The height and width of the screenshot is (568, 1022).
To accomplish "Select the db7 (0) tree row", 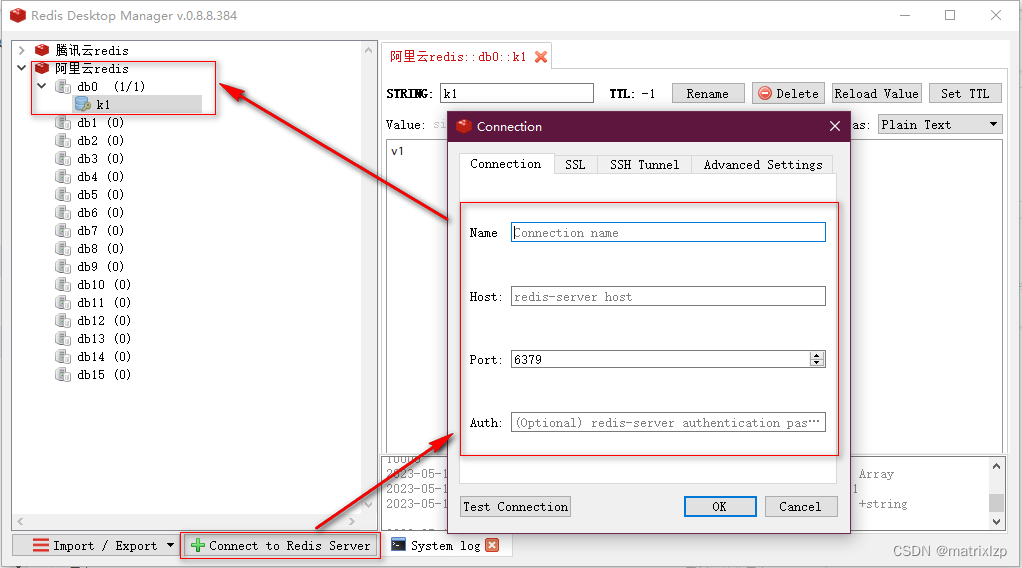I will tap(100, 231).
